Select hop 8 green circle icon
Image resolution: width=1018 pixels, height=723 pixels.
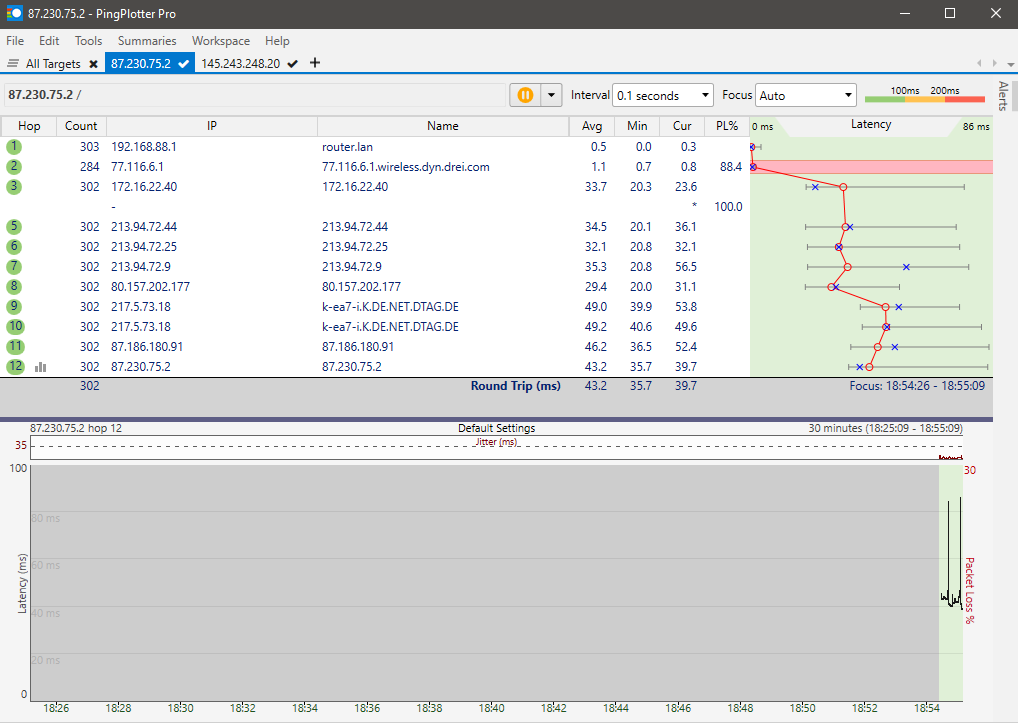14,287
